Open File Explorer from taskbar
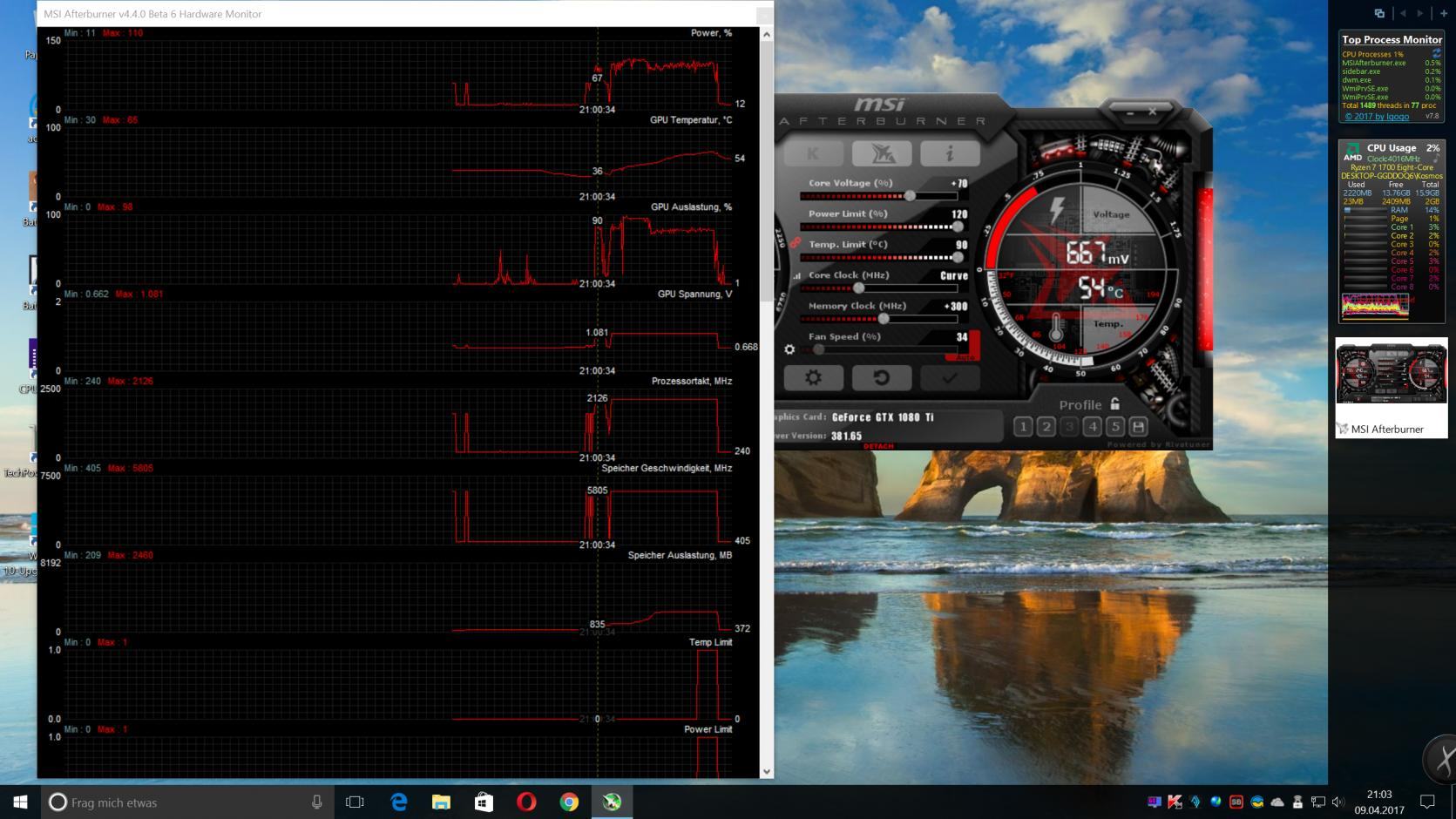Viewport: 1456px width, 819px height. pyautogui.click(x=441, y=802)
